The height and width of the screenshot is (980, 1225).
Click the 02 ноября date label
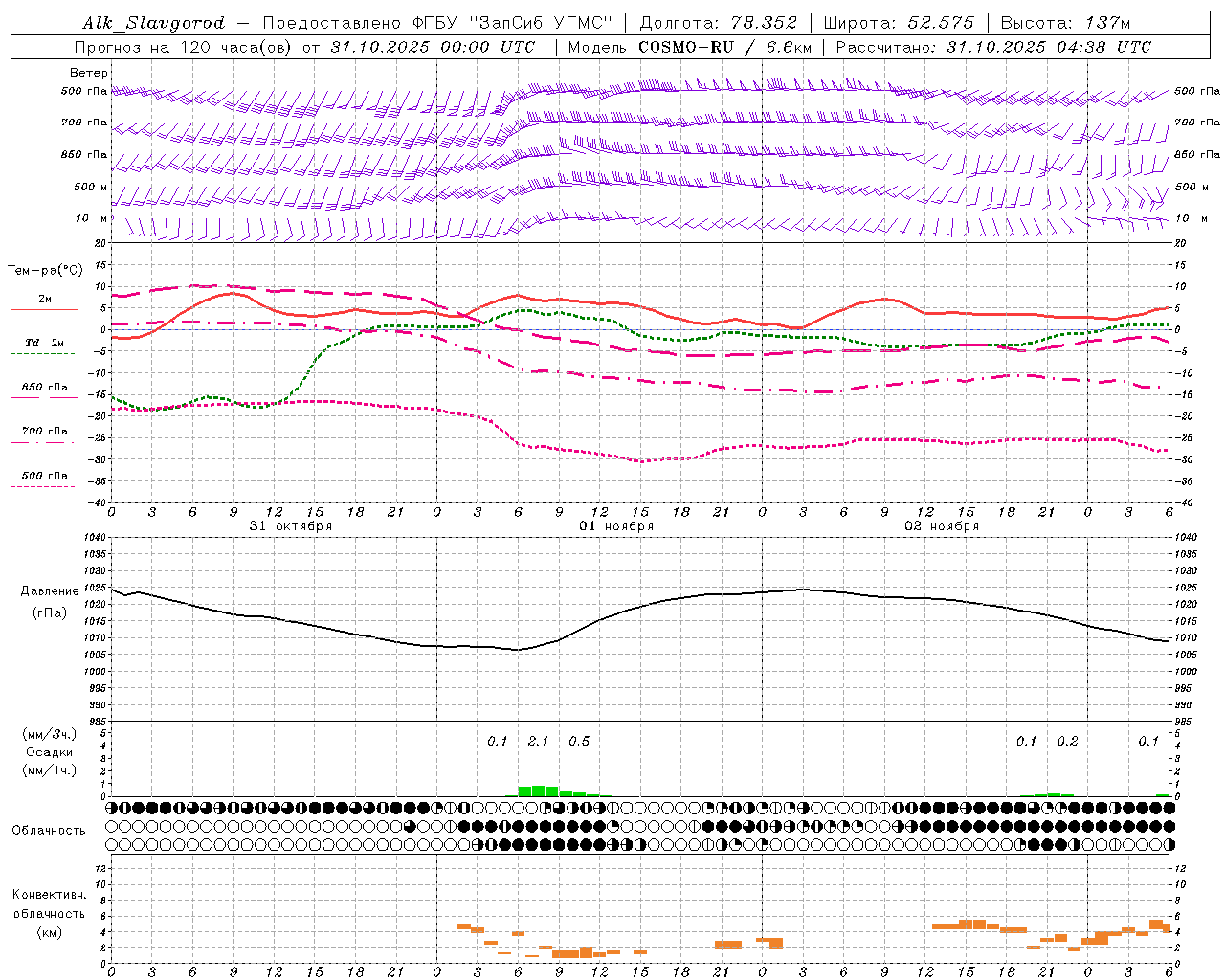point(942,526)
